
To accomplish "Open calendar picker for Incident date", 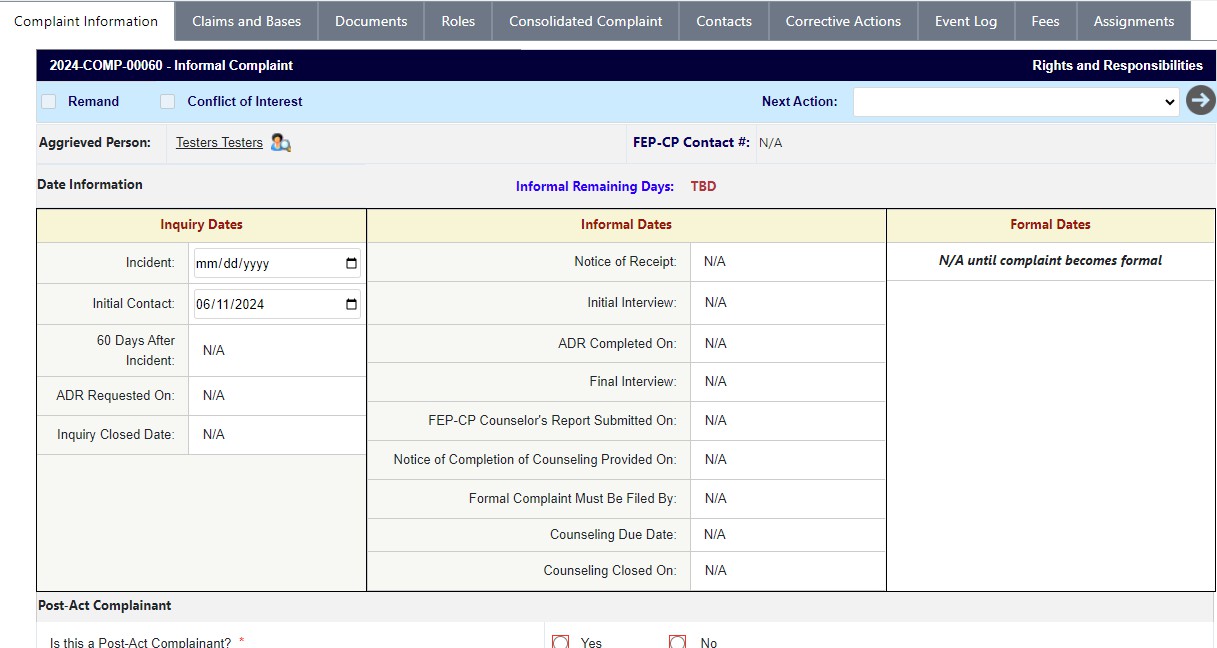I will (x=351, y=264).
